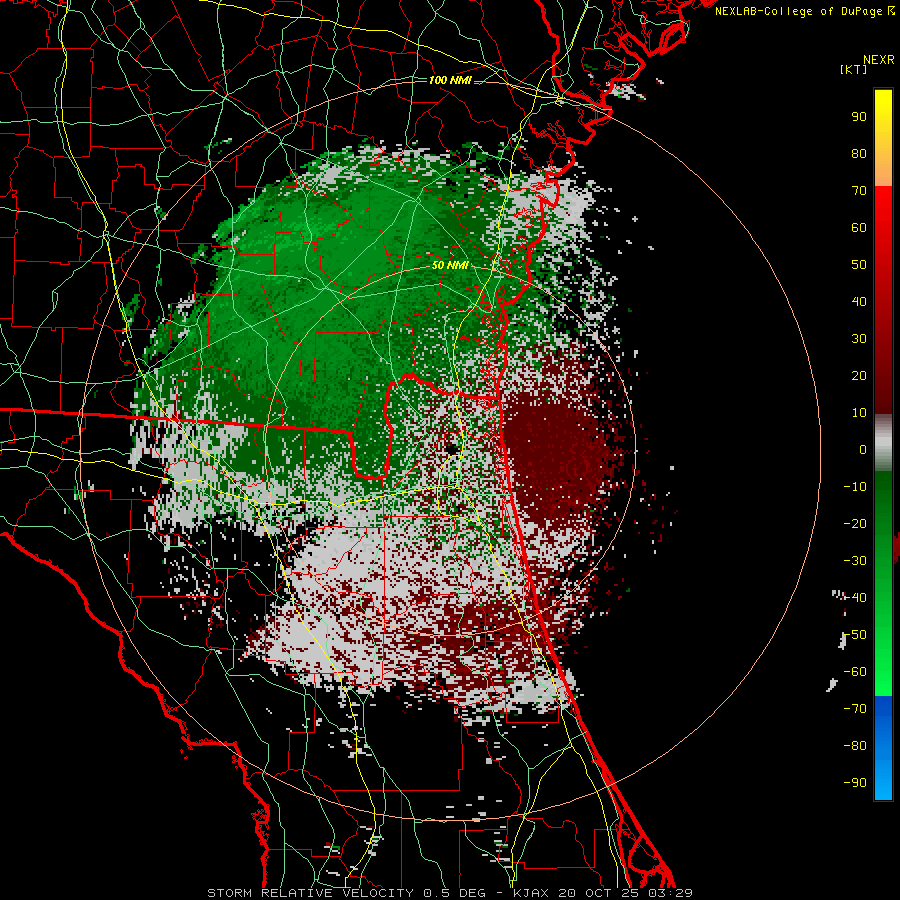This screenshot has height=900, width=900.
Task: Click the 70 value on velocity scale
Action: (x=859, y=191)
